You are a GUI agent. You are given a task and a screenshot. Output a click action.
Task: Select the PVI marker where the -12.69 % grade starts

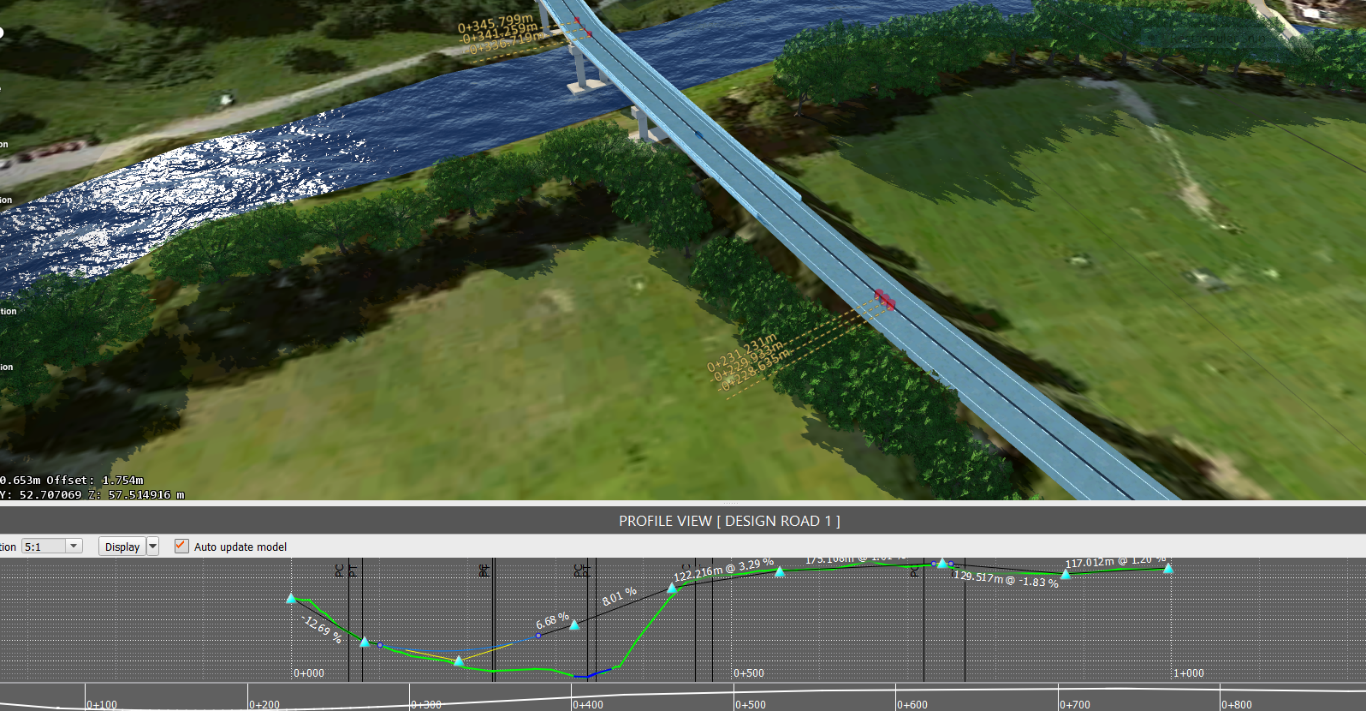click(291, 598)
